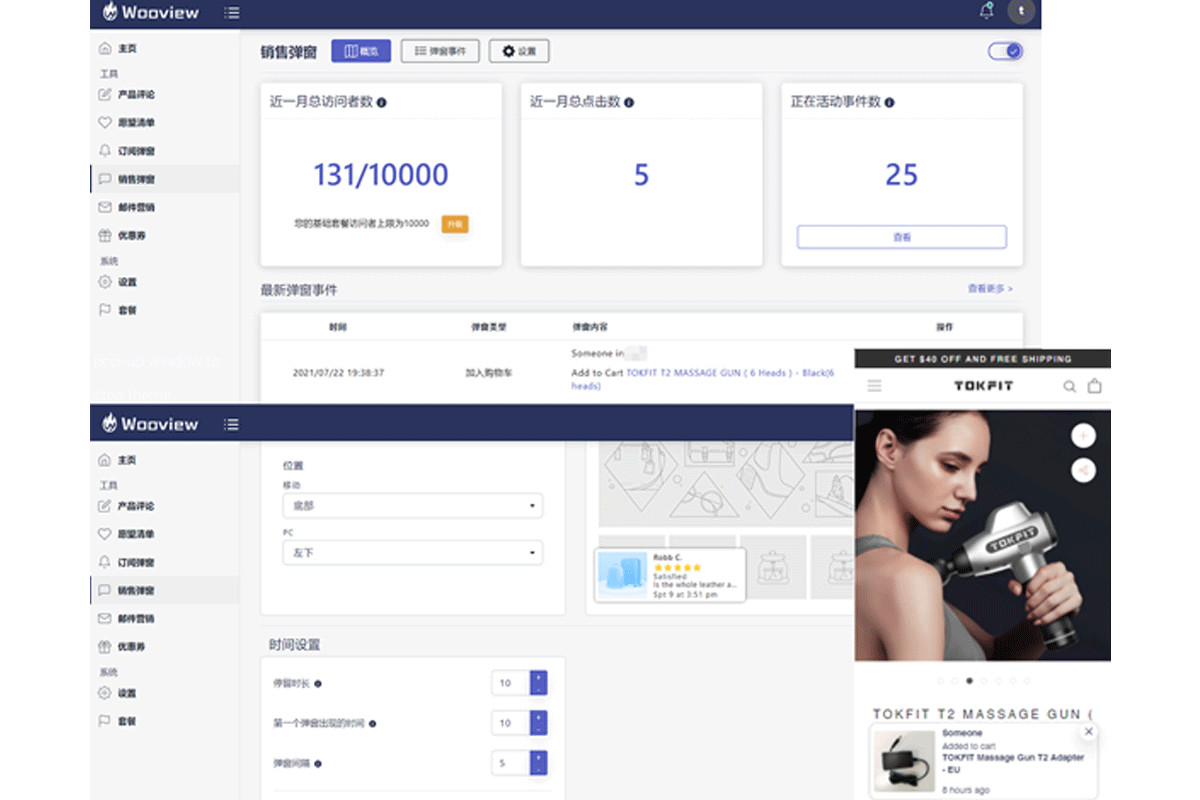Image resolution: width=1200 pixels, height=800 pixels.
Task: Click the plus icon on the product image
Action: 1083,435
